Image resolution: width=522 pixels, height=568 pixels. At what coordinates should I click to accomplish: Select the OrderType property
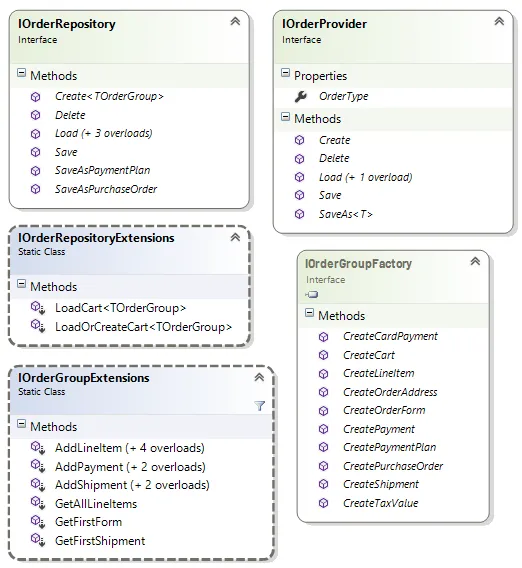pyautogui.click(x=343, y=96)
